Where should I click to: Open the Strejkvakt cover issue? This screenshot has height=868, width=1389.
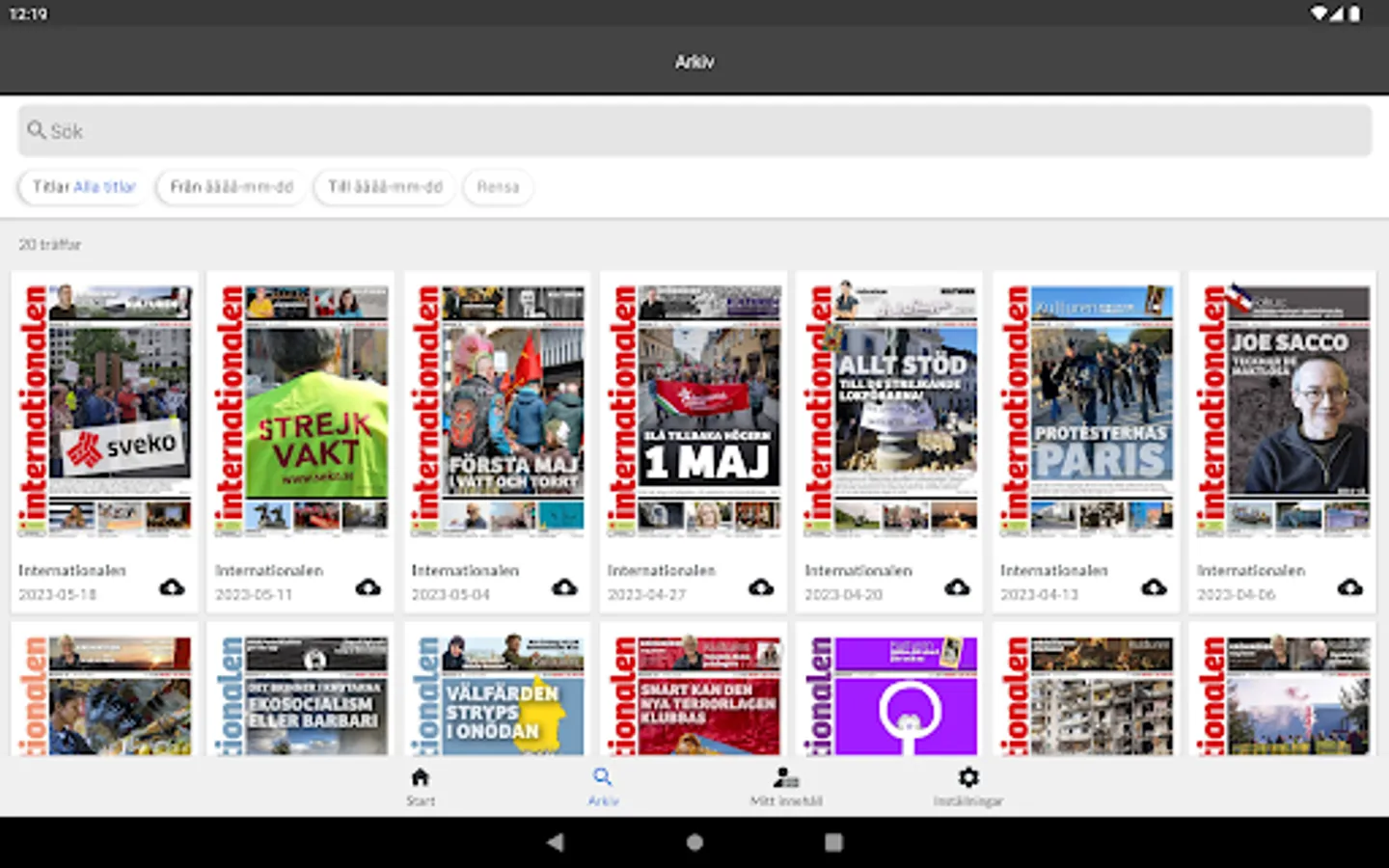point(302,411)
